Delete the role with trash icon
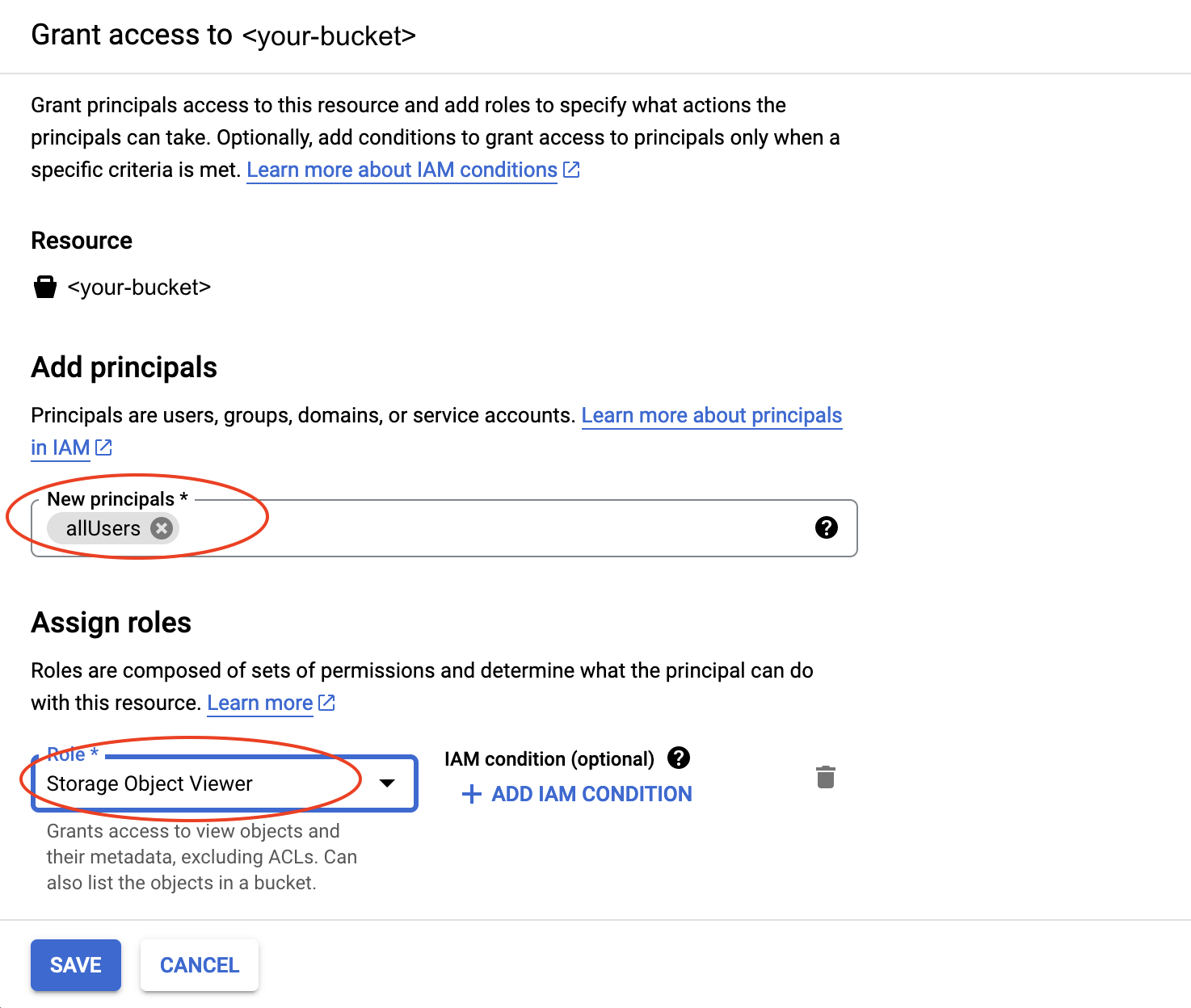Image resolution: width=1191 pixels, height=1008 pixels. click(x=825, y=777)
